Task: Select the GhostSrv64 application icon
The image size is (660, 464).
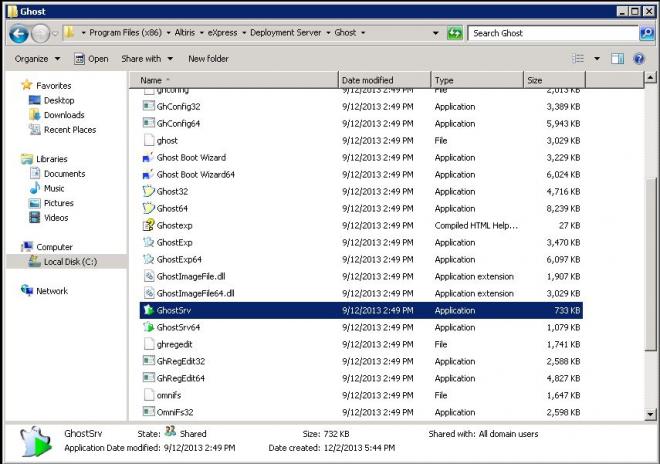Action: [148, 327]
